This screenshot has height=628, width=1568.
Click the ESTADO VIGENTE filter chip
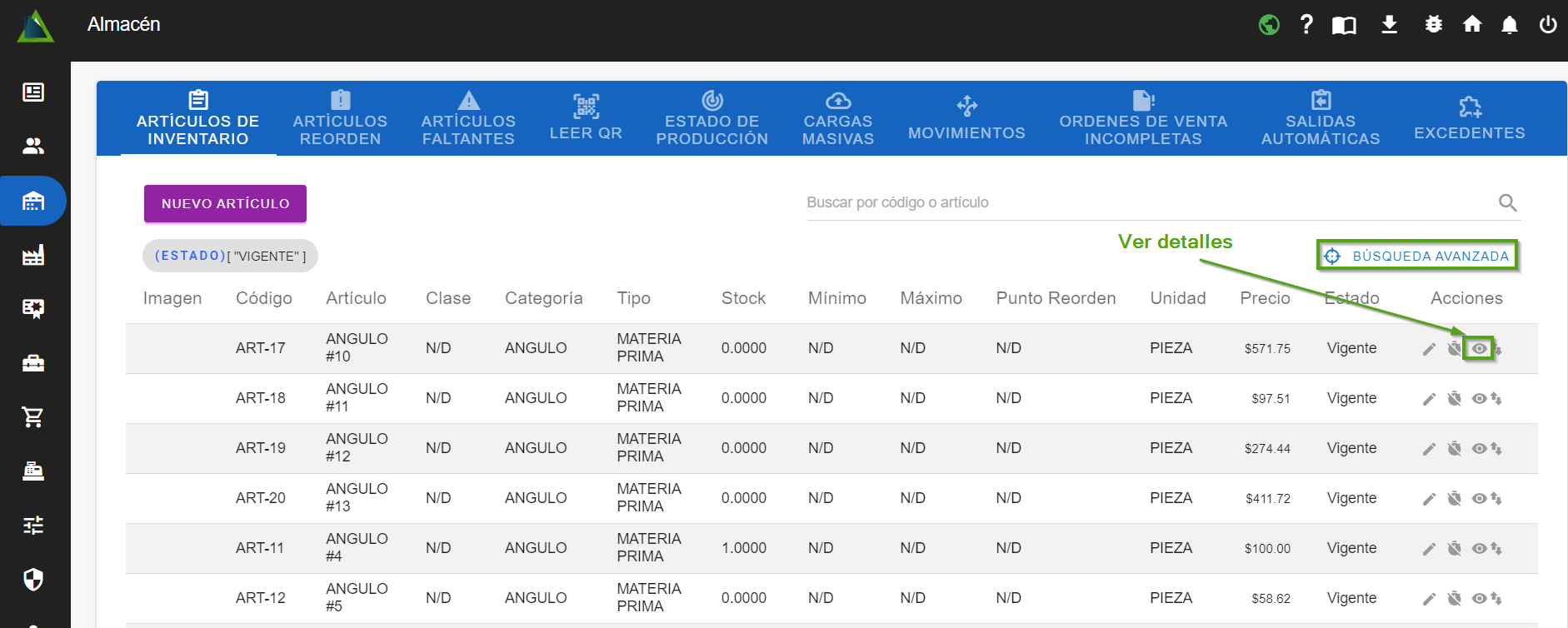pos(230,256)
